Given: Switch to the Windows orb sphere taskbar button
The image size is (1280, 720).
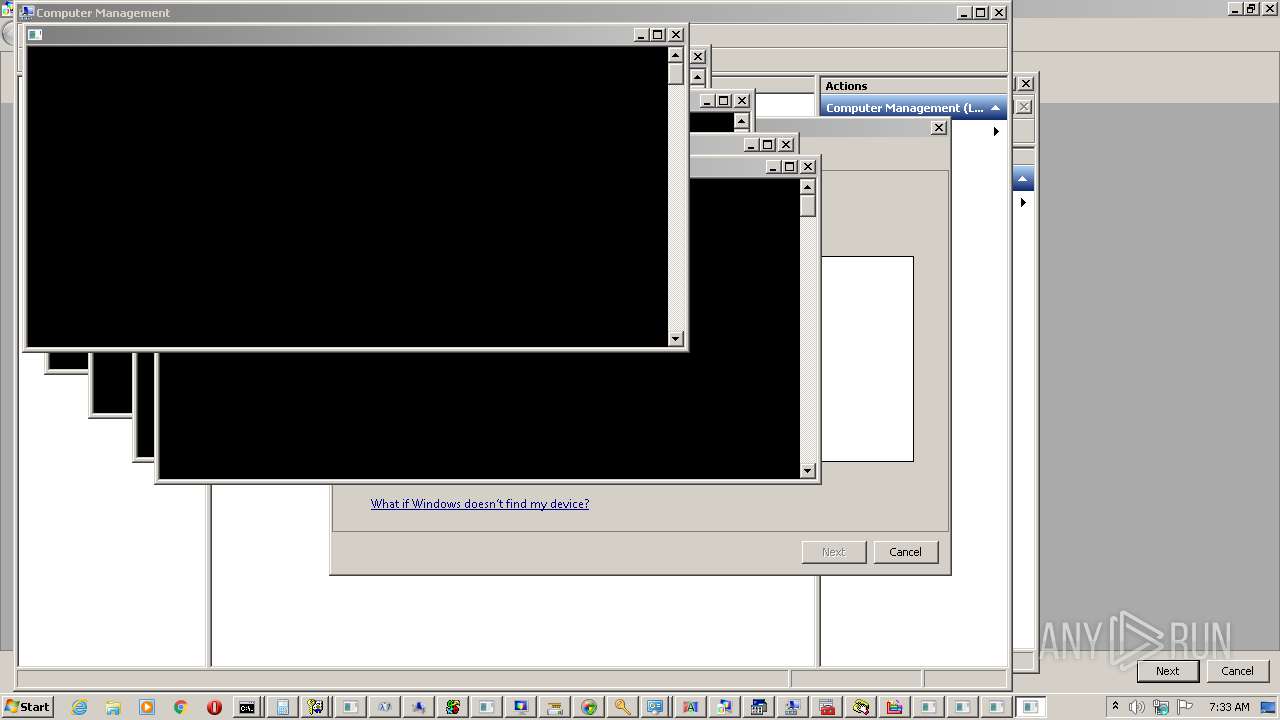Looking at the screenshot, I should pyautogui.click(x=588, y=707).
